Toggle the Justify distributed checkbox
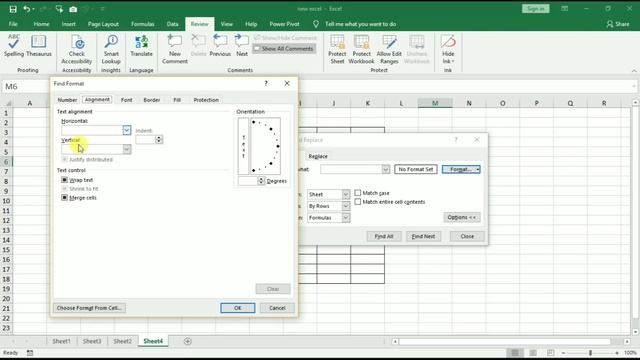Screen dimensions: 640x360 coord(64,159)
